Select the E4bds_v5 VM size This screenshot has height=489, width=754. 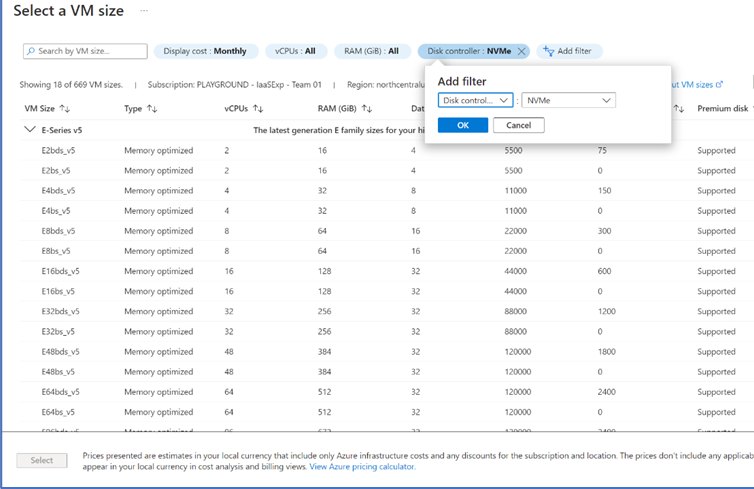tap(58, 191)
